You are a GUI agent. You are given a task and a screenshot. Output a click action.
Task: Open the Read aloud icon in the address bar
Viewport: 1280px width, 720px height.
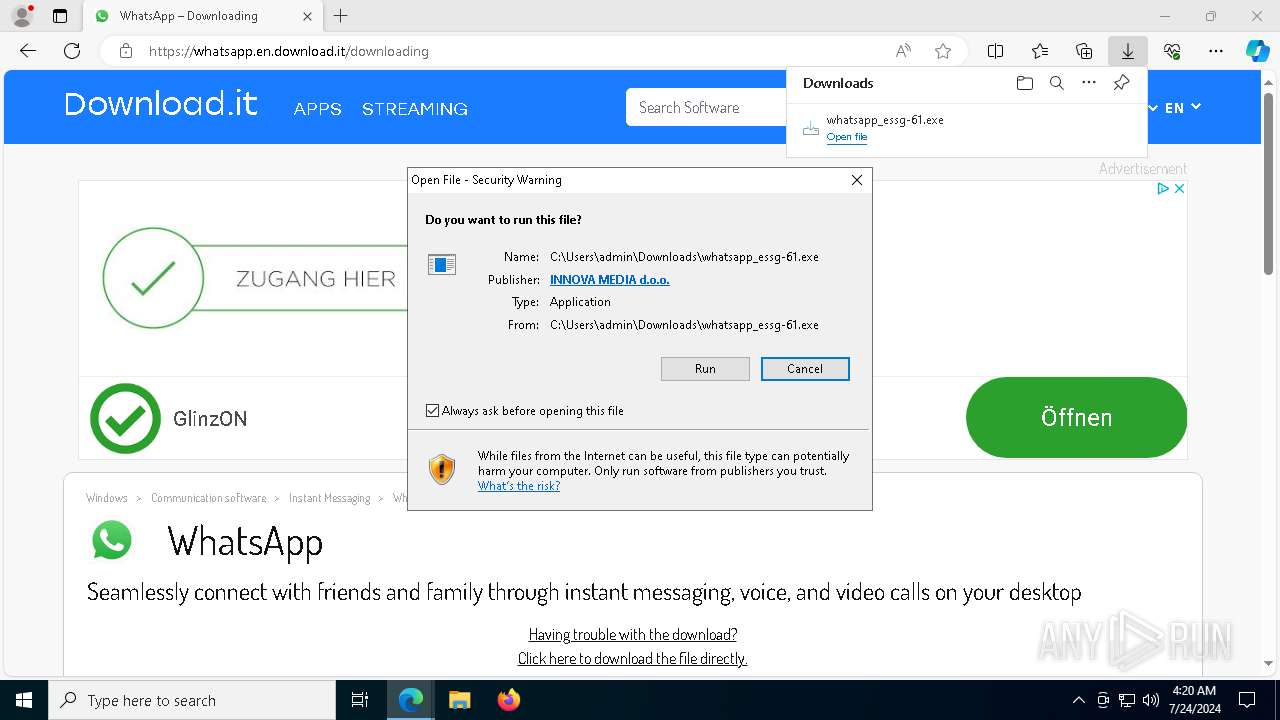pos(903,51)
